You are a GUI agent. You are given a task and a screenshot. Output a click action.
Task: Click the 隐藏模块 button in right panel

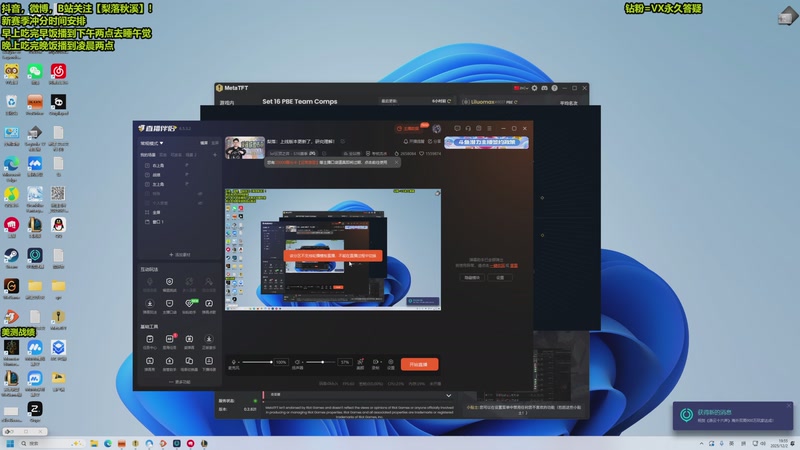(472, 278)
